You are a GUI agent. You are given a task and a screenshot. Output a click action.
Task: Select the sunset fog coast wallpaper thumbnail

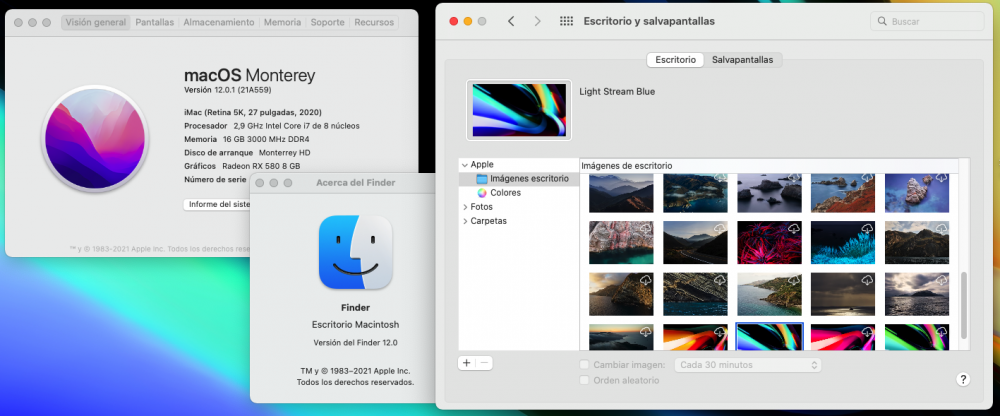pyautogui.click(x=621, y=336)
